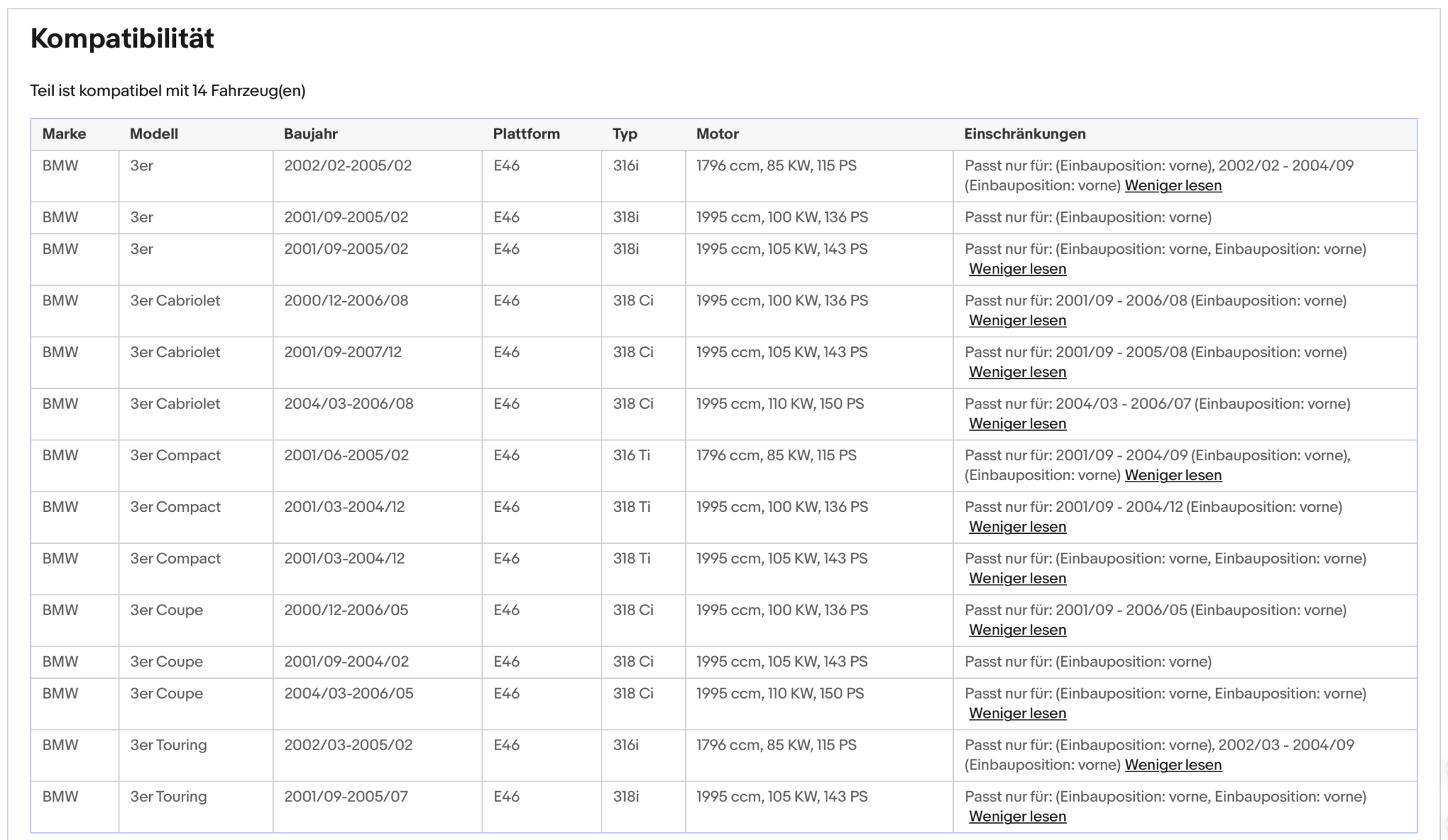Click 'Weniger lesen' for Cabriolet 110 KW row
The image size is (1448, 840).
[x=1017, y=424]
